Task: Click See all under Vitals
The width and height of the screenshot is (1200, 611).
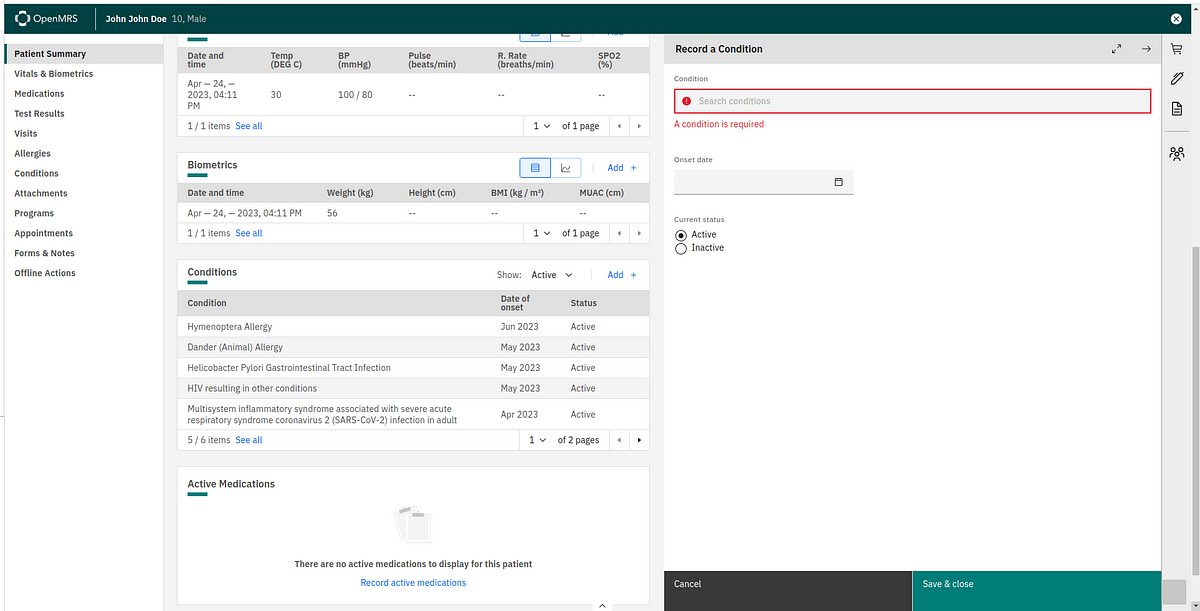Action: [x=249, y=126]
